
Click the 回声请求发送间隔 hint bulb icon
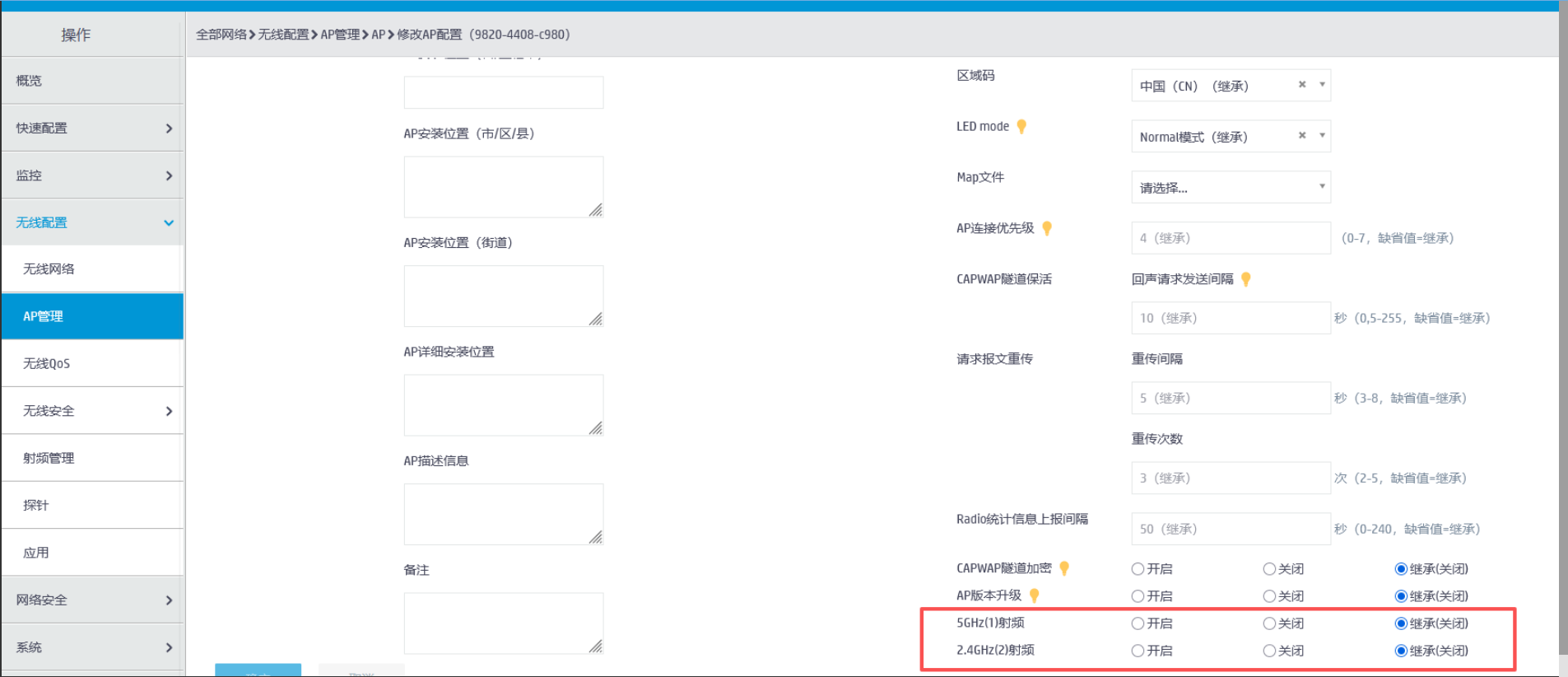click(x=1246, y=279)
